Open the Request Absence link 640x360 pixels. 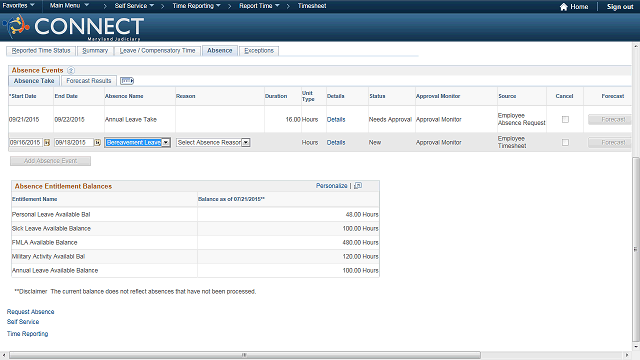(x=31, y=312)
